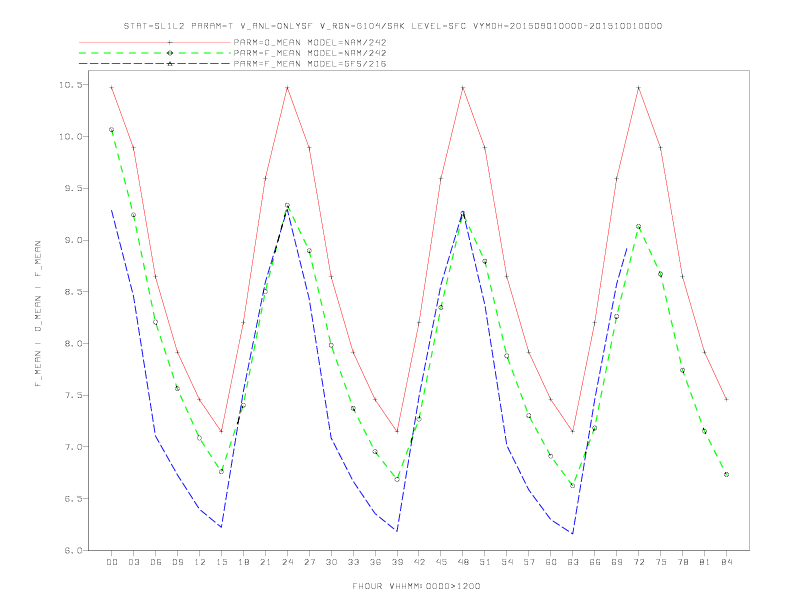Image resolution: width=792 pixels, height=612 pixels.
Task: Click x-axis tick label 45
Action: [x=441, y=562]
